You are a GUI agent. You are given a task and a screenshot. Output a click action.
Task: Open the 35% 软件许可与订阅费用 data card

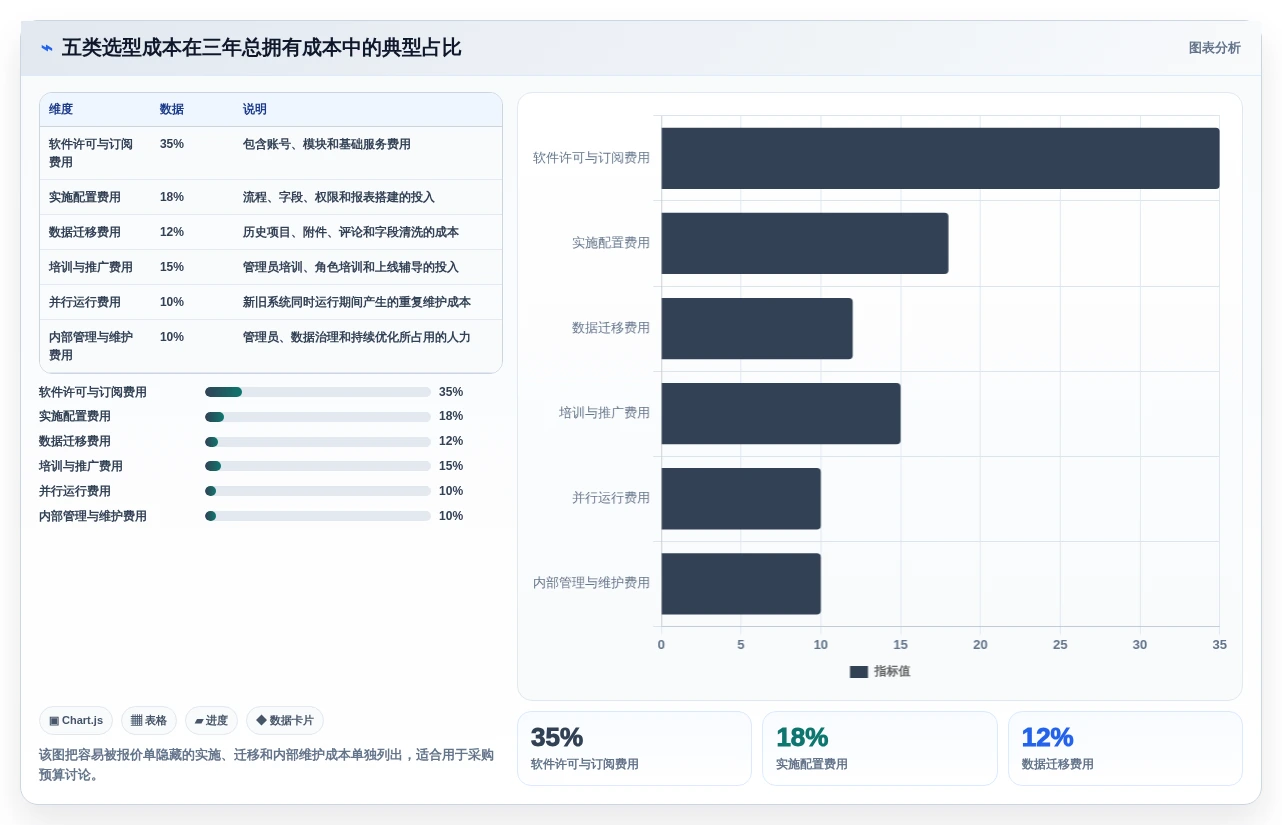634,748
